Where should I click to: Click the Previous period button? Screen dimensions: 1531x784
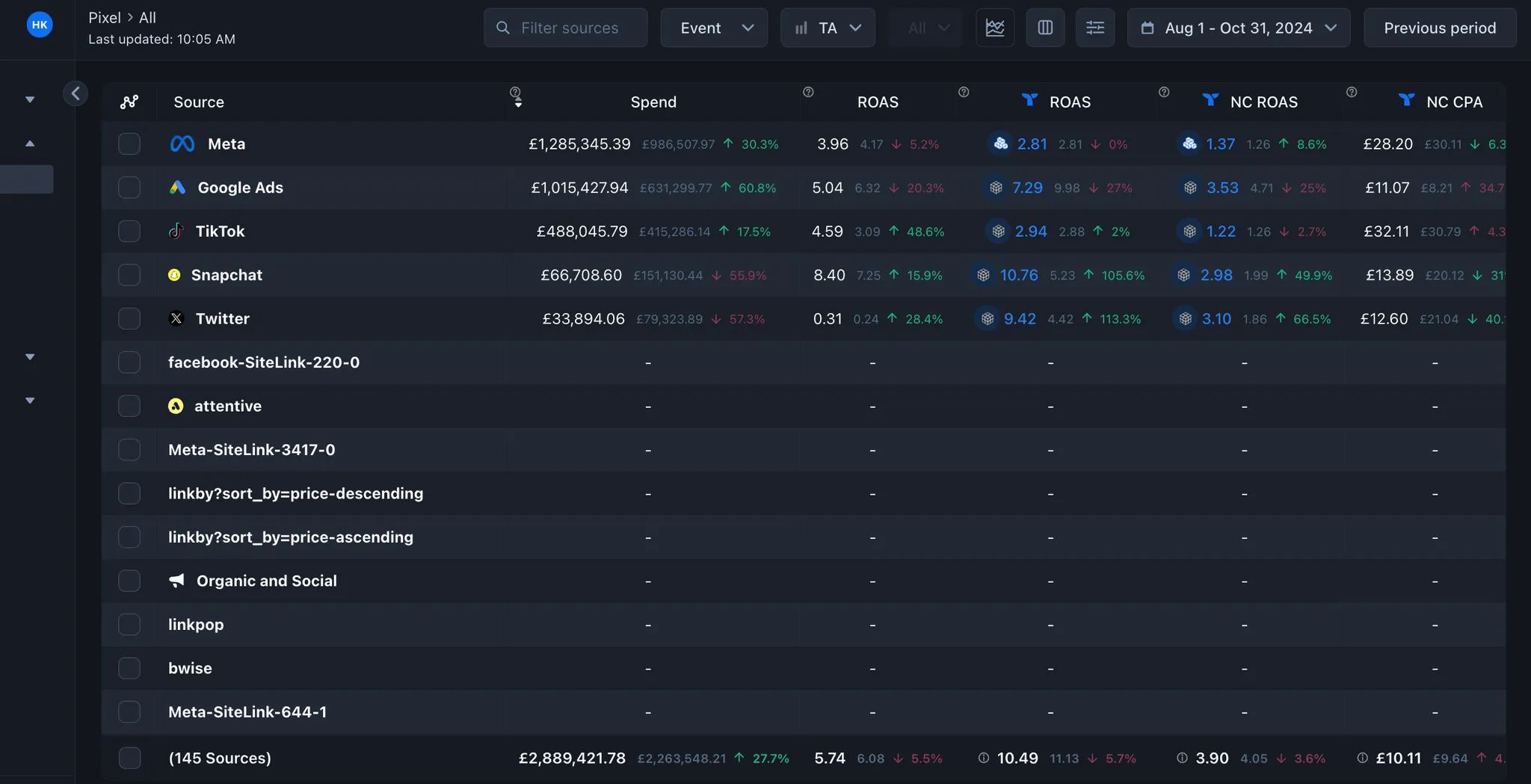pyautogui.click(x=1439, y=28)
